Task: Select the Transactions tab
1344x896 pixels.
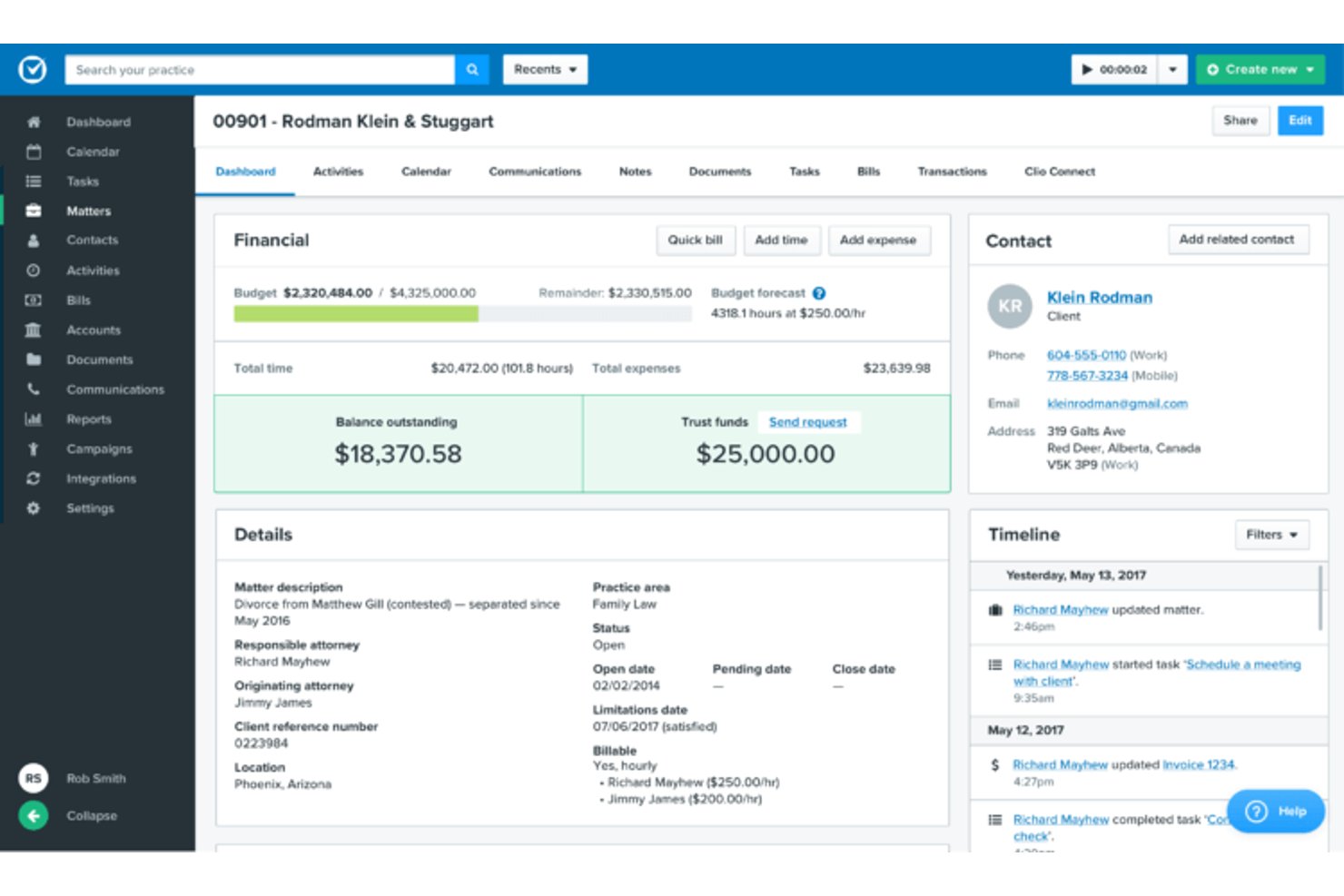Action: click(x=952, y=172)
